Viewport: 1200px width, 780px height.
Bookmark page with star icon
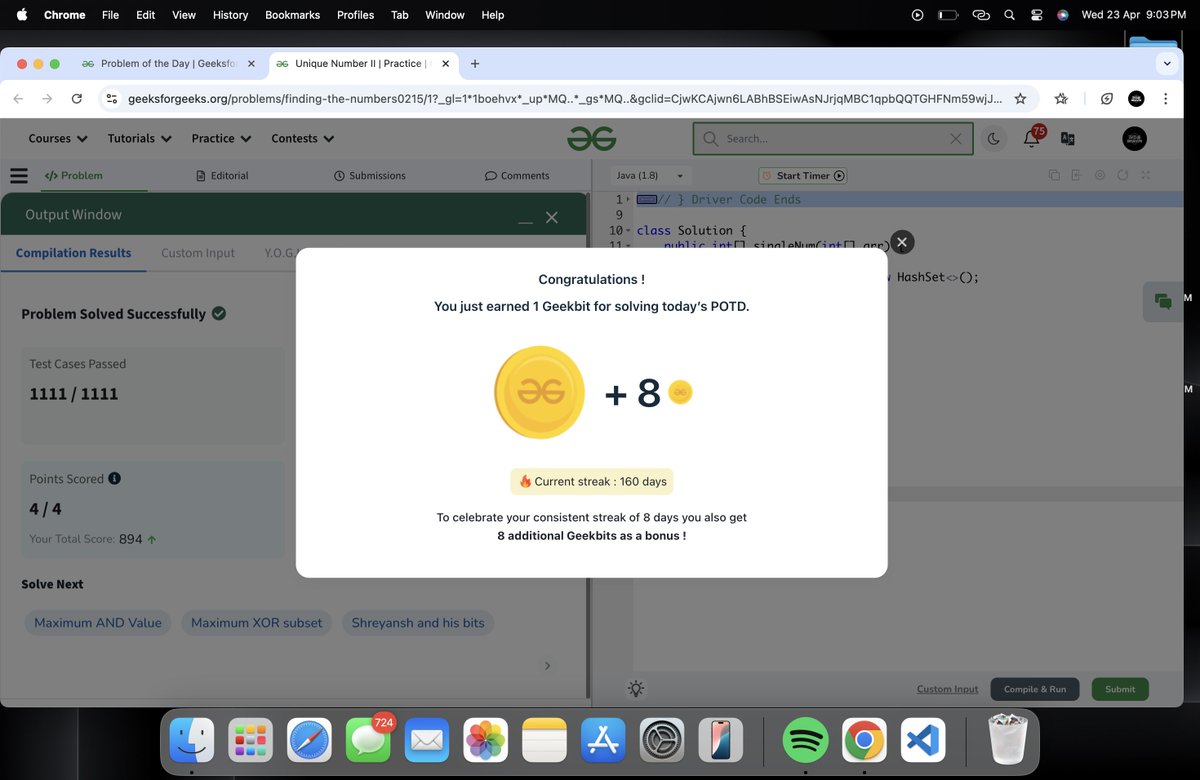click(x=1020, y=99)
